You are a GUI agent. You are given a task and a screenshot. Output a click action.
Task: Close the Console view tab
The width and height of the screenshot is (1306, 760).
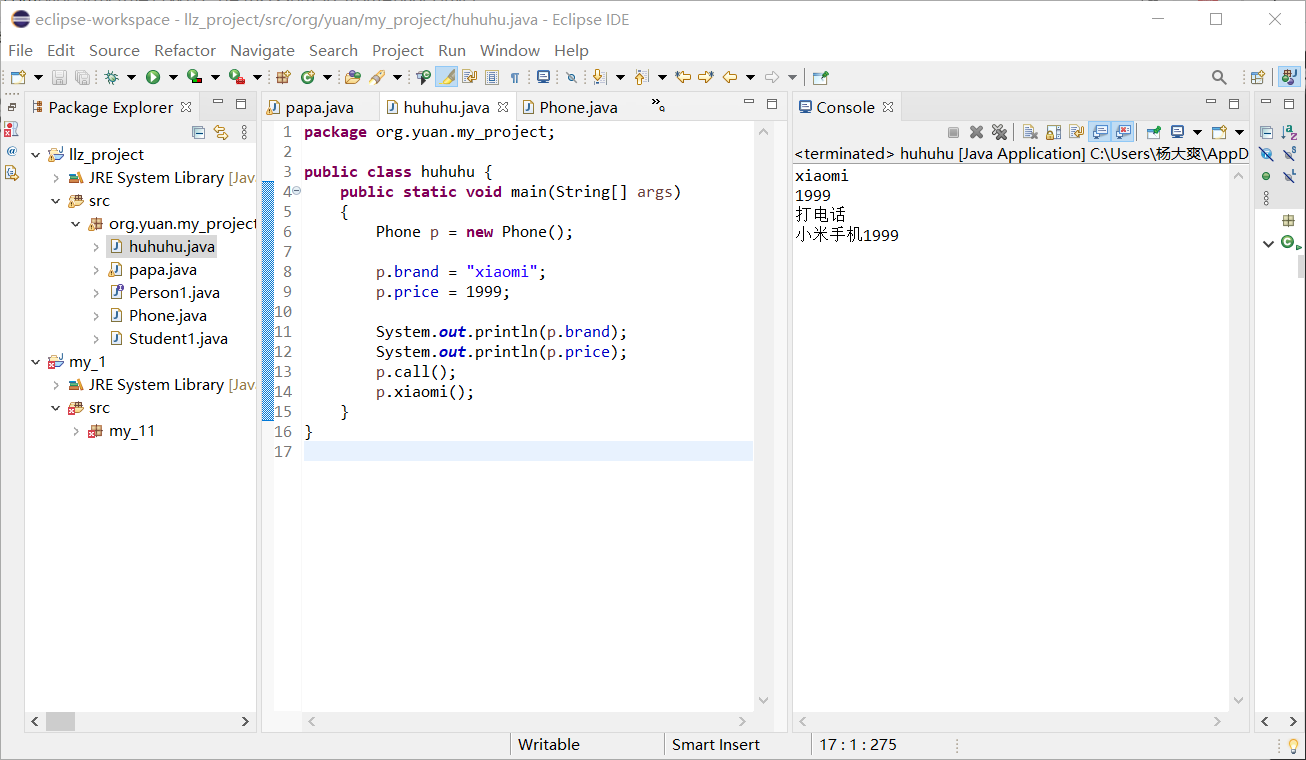[888, 107]
